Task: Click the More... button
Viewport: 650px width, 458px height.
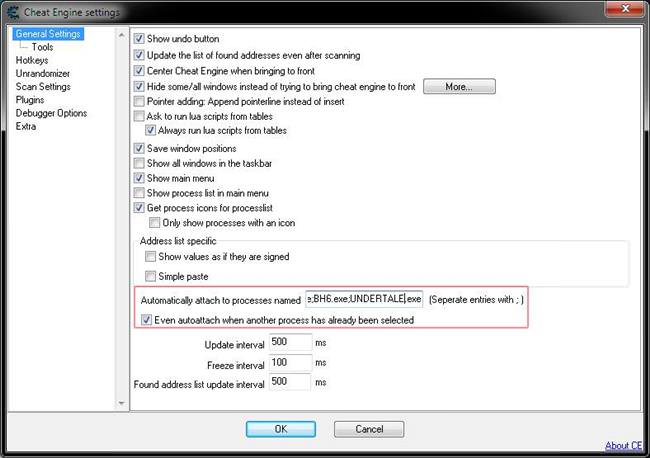Action: coord(459,87)
